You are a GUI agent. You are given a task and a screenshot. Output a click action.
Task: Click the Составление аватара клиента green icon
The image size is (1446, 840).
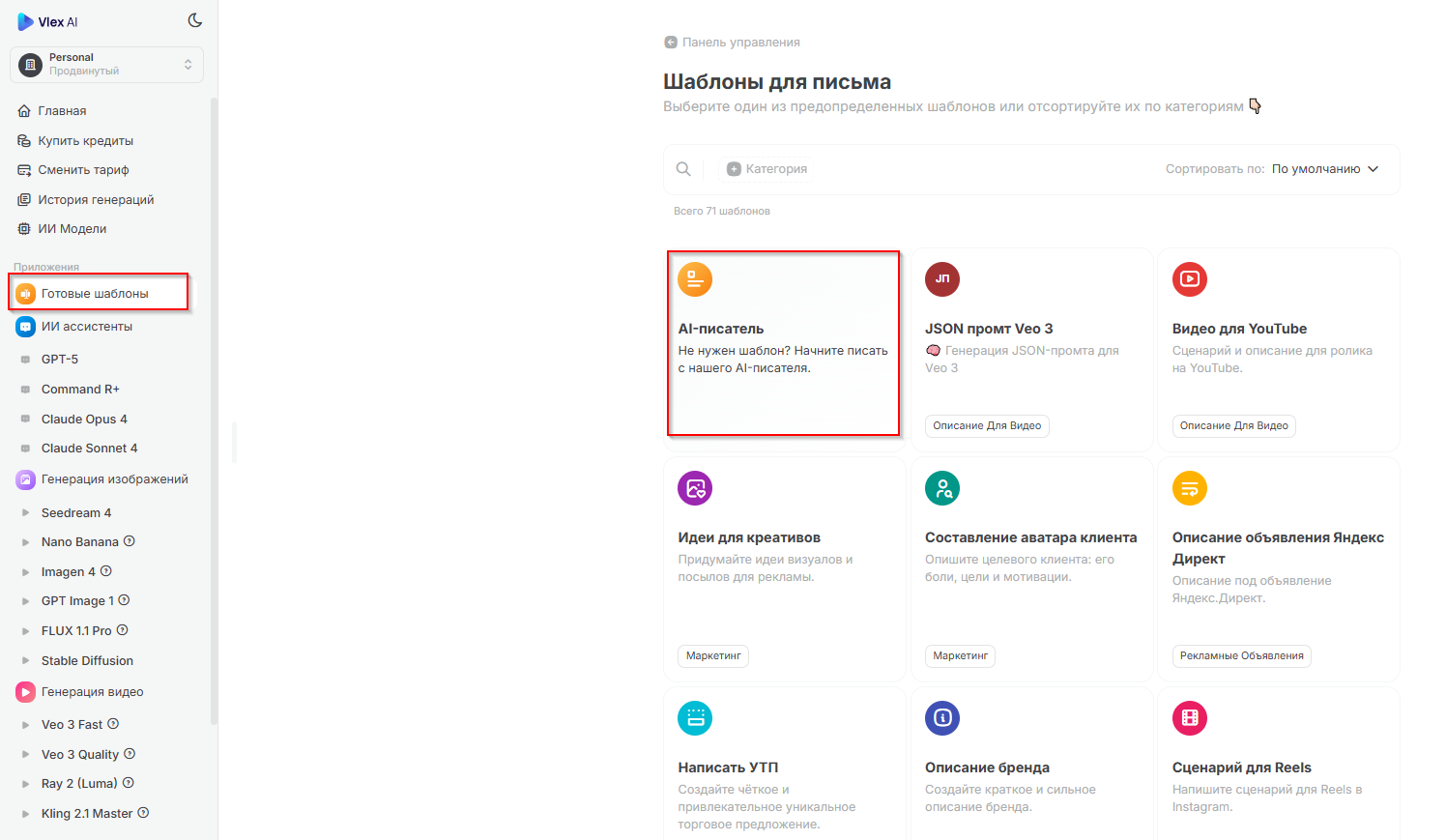pyautogui.click(x=942, y=488)
